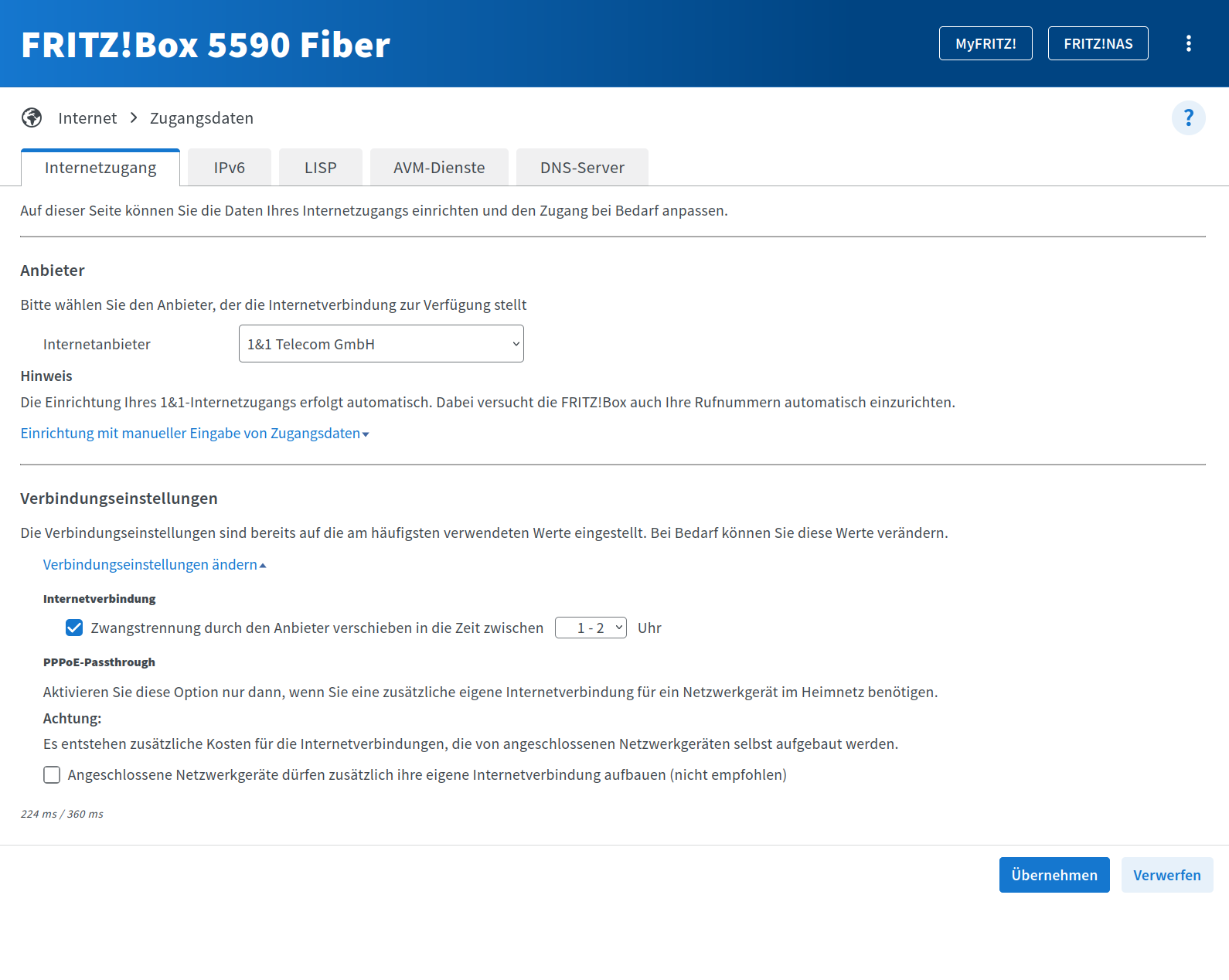Click the Achtung: warning label
The image size is (1229, 980).
coord(73,719)
